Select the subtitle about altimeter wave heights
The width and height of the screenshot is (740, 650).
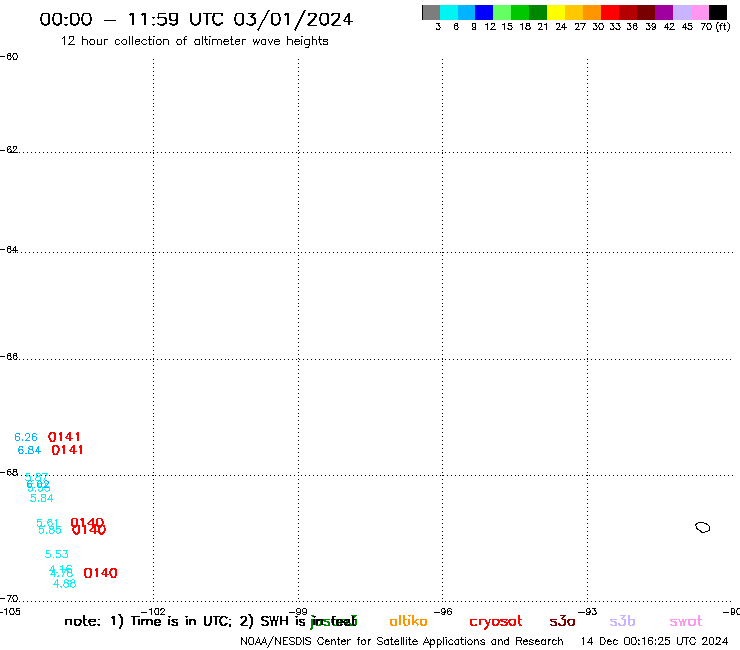point(194,41)
